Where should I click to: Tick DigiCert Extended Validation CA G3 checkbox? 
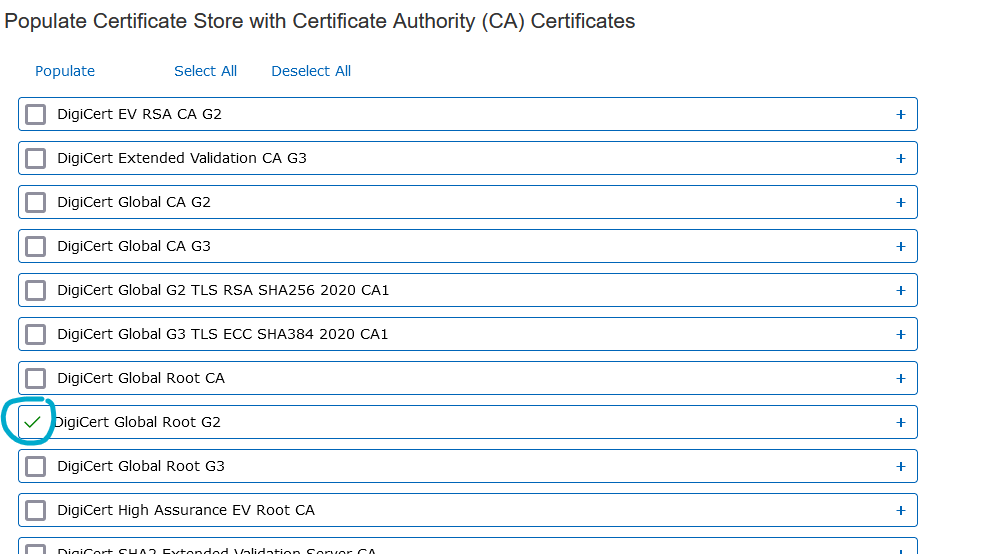(x=36, y=158)
